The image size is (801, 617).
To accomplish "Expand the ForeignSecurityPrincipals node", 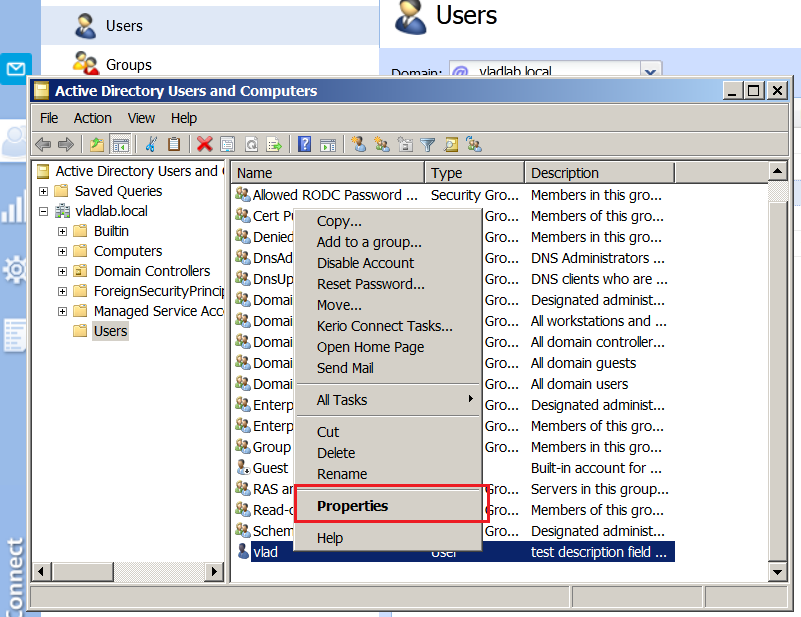I will coord(62,292).
